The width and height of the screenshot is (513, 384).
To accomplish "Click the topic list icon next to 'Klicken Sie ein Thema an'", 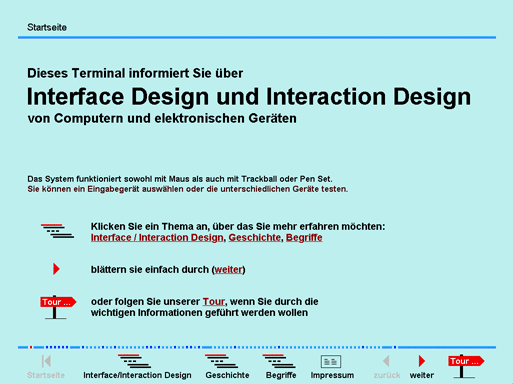I will tap(57, 231).
